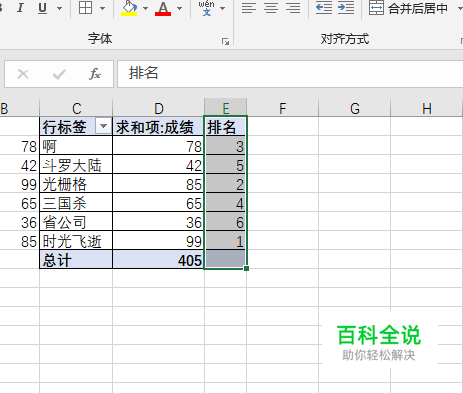Center align text

[271, 8]
